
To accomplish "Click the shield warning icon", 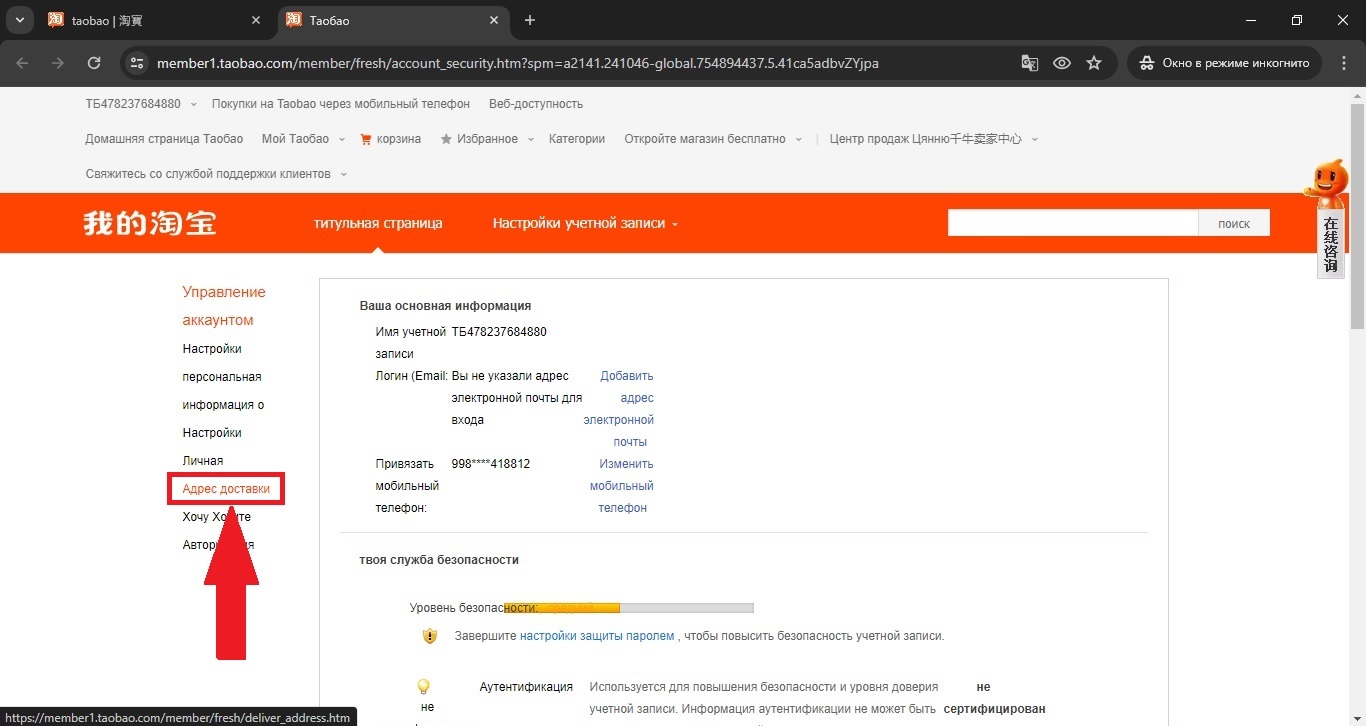I will pyautogui.click(x=430, y=636).
